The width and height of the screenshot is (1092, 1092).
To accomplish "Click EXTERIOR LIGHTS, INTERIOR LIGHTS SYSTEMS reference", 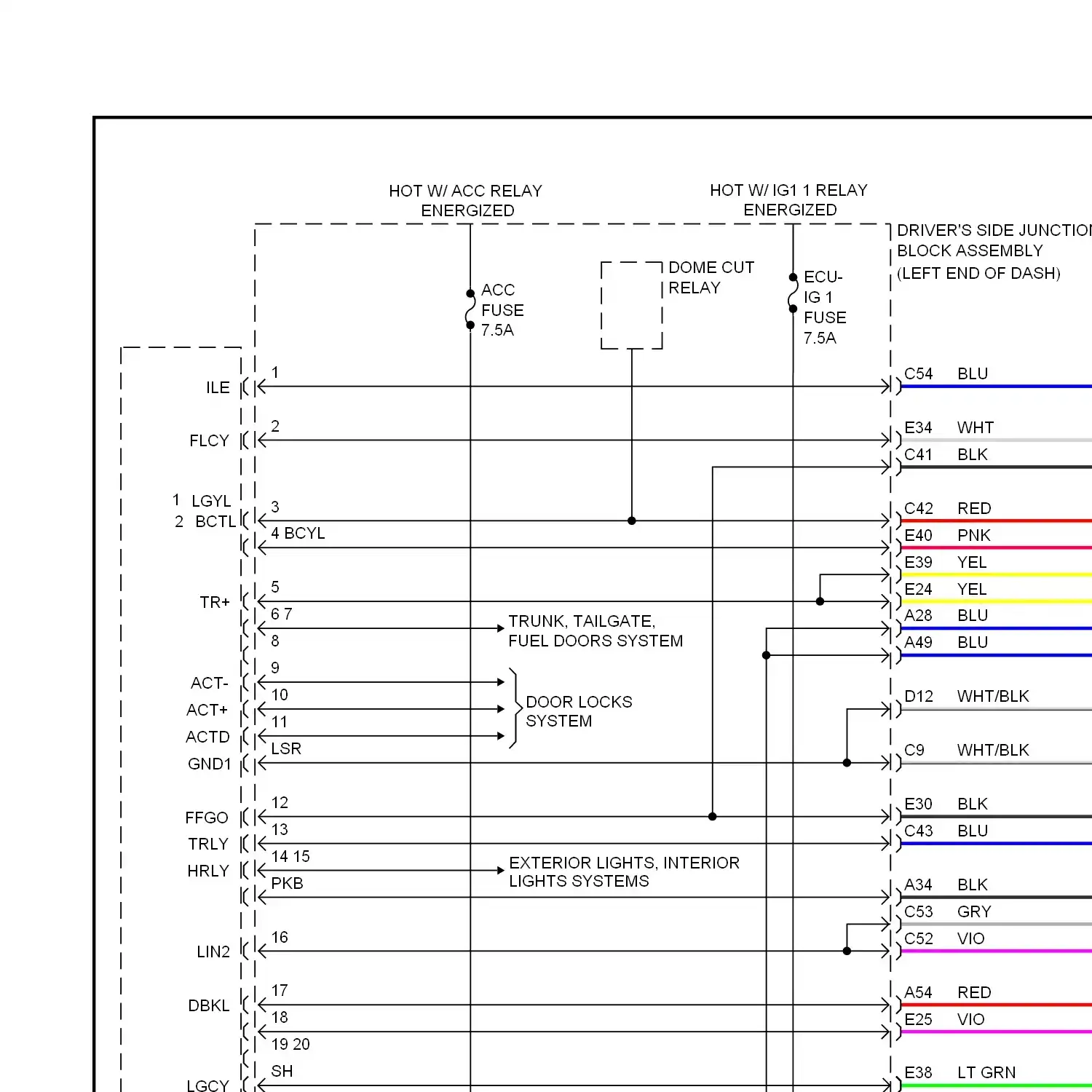I will pos(624,871).
